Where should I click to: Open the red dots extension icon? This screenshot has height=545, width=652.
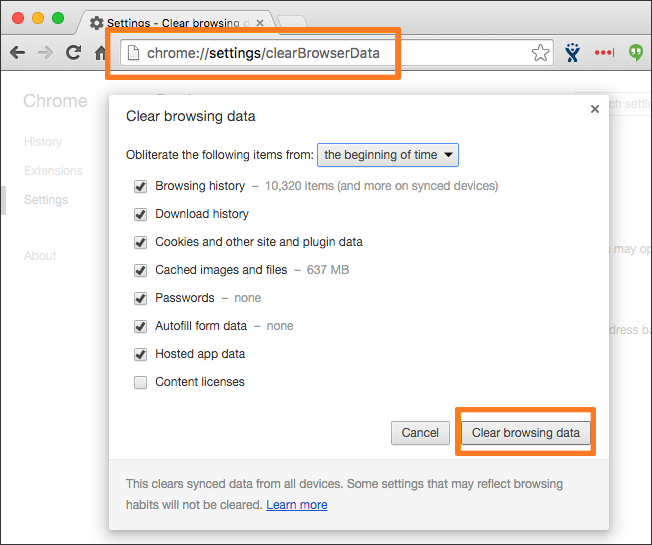pyautogui.click(x=604, y=52)
